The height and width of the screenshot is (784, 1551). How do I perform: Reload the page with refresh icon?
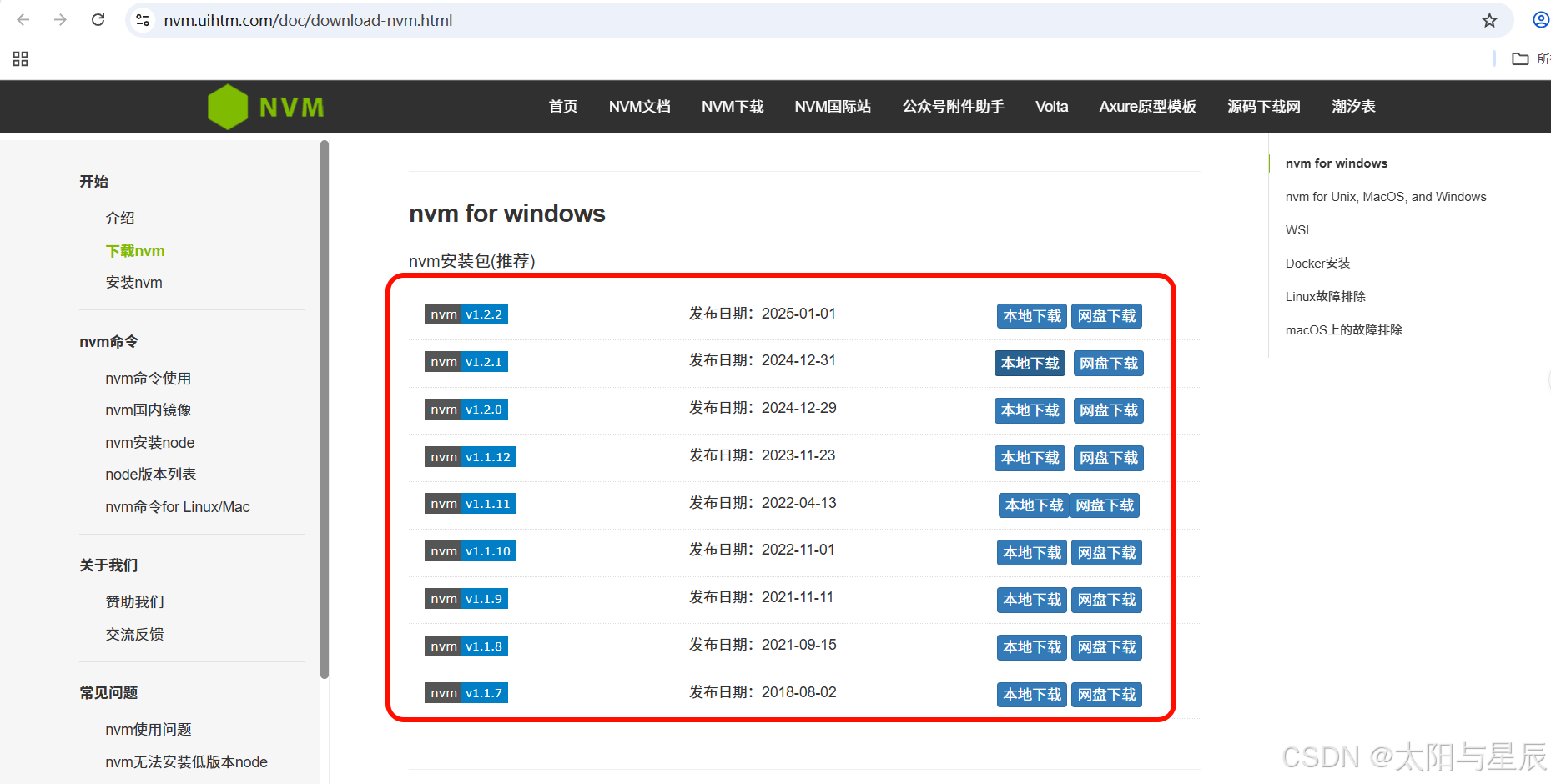pyautogui.click(x=98, y=20)
